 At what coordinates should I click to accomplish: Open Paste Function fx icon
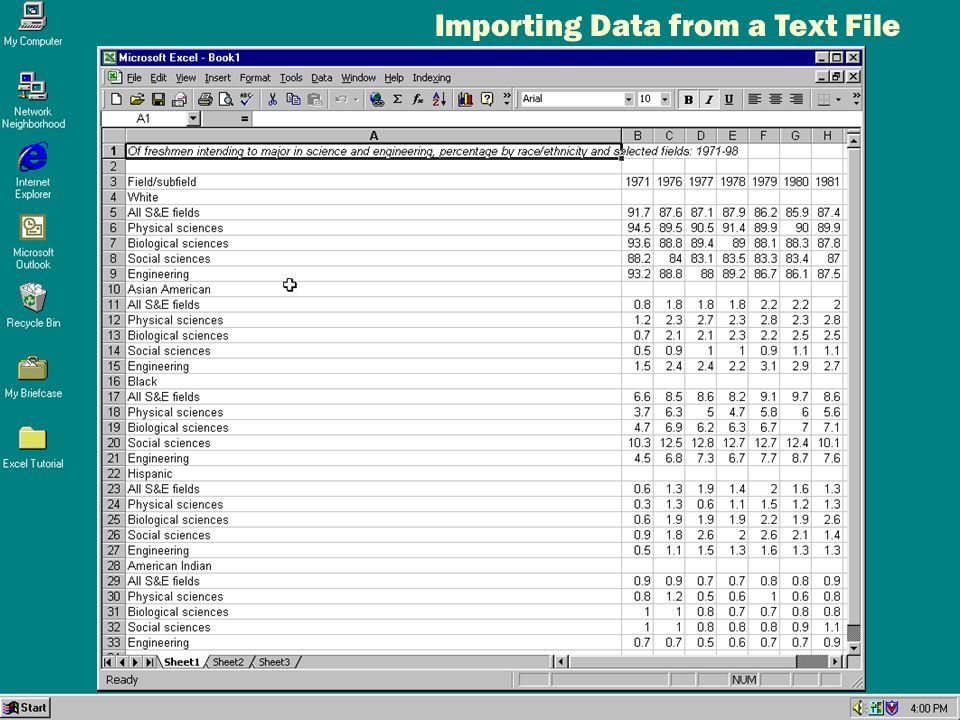click(x=418, y=99)
